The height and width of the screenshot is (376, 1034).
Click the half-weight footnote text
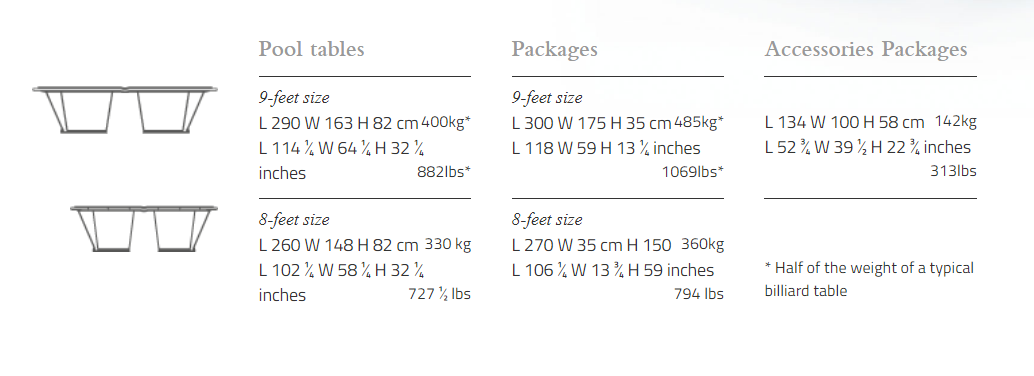pyautogui.click(x=869, y=279)
